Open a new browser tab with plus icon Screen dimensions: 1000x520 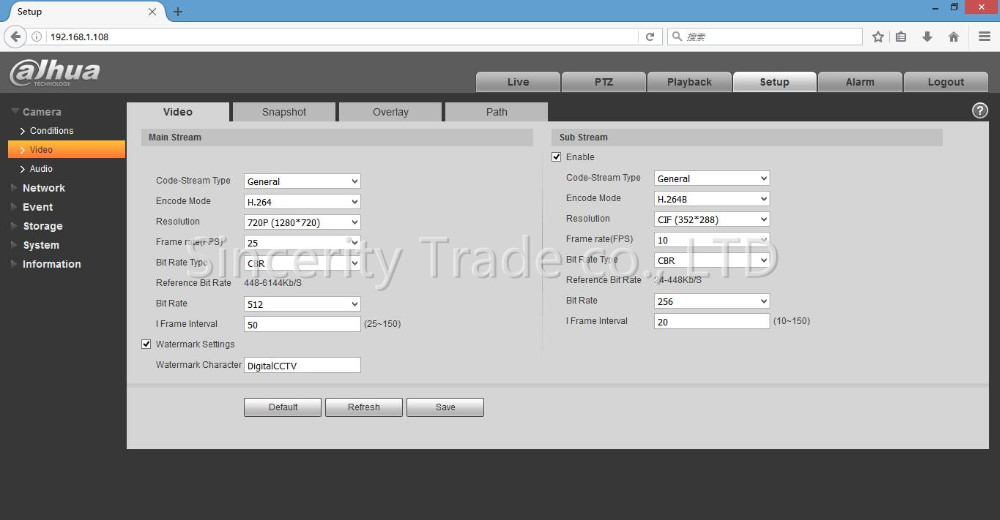[x=178, y=11]
